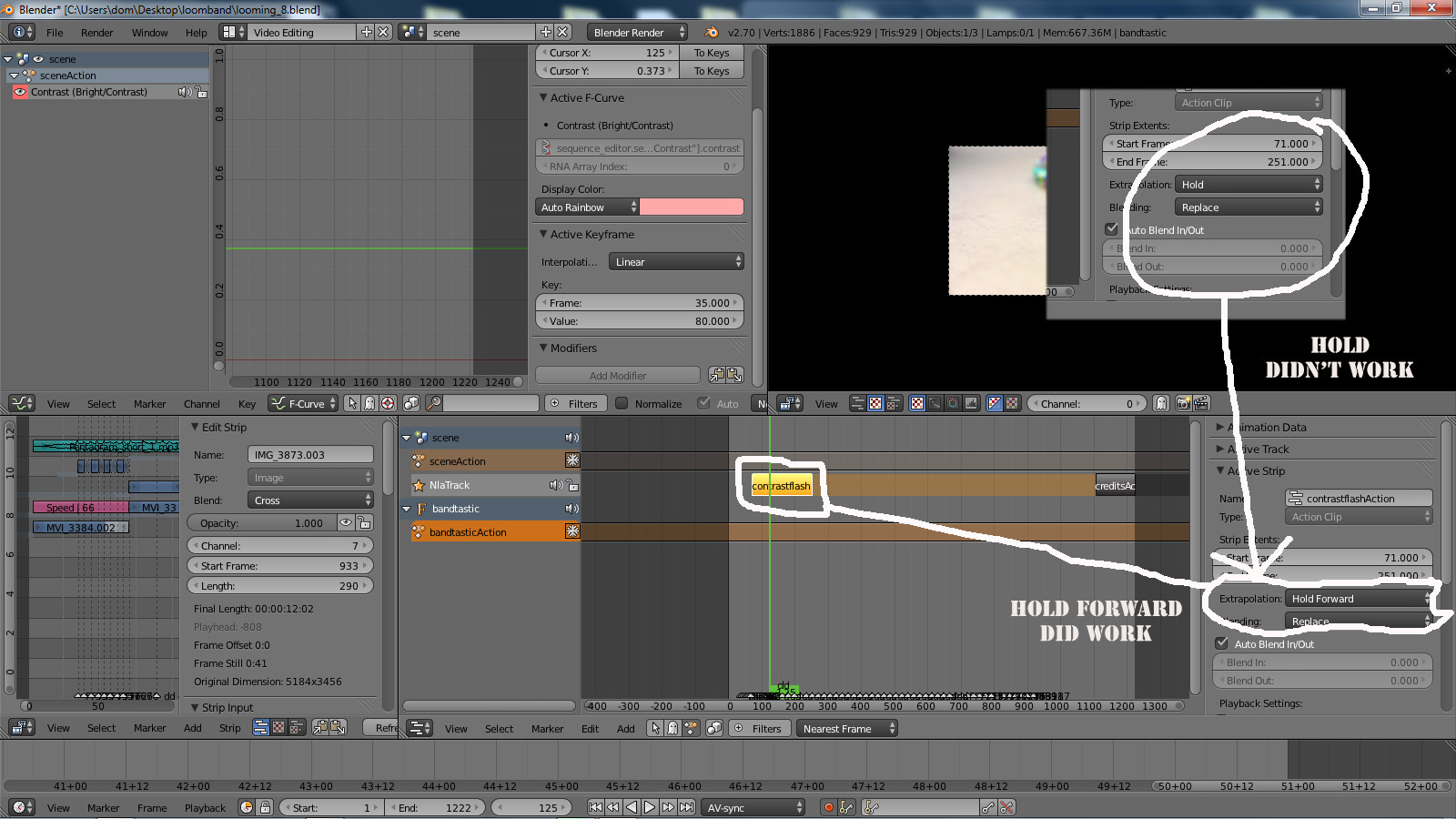The width and height of the screenshot is (1456, 819).
Task: Click the cube icon in F-Curve header
Action: pyautogui.click(x=411, y=403)
